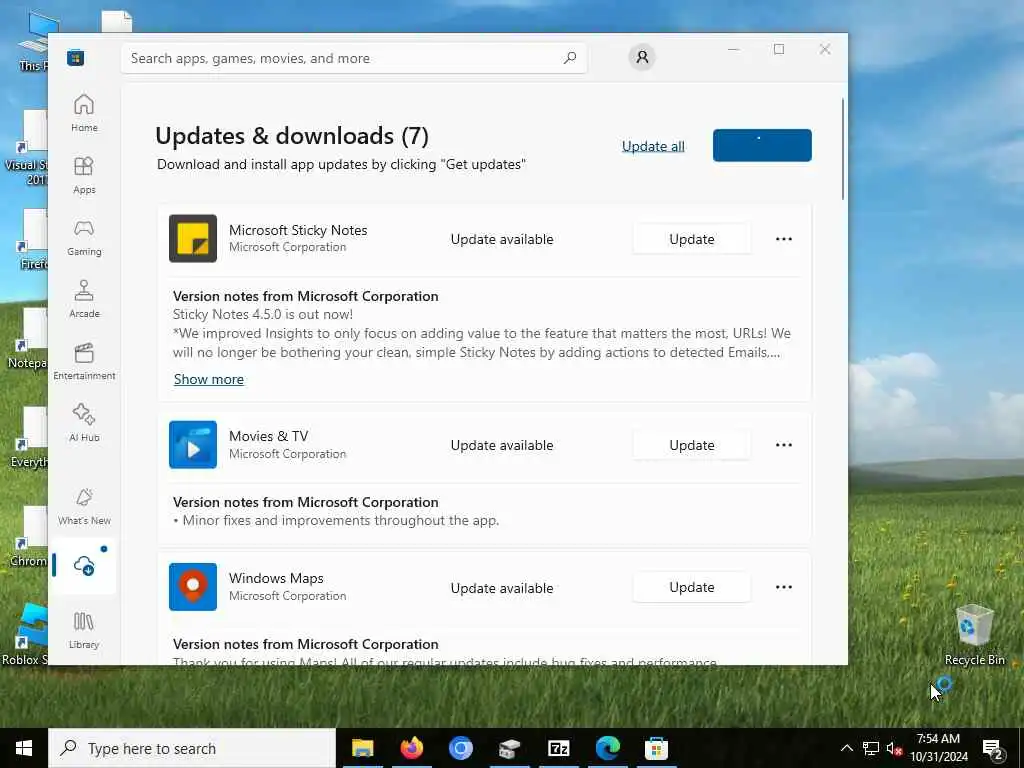Click the Windows Maps app icon

(193, 586)
